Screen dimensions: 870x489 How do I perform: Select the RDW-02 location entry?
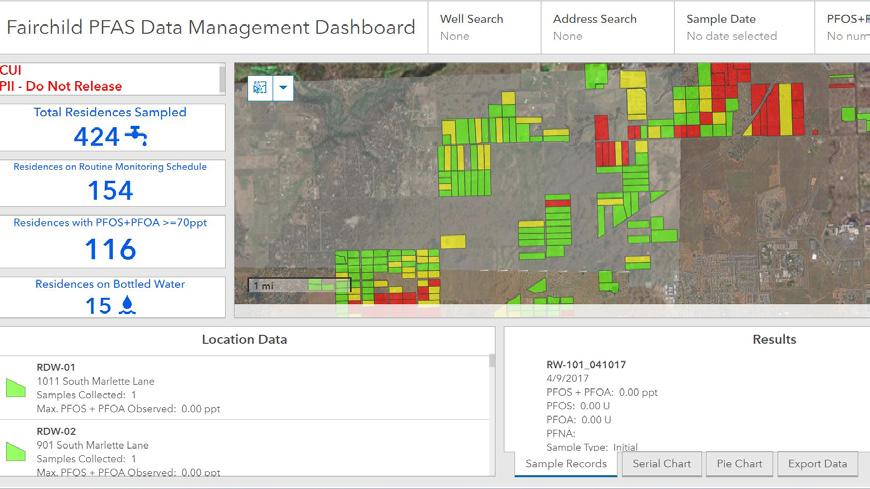tap(245, 448)
